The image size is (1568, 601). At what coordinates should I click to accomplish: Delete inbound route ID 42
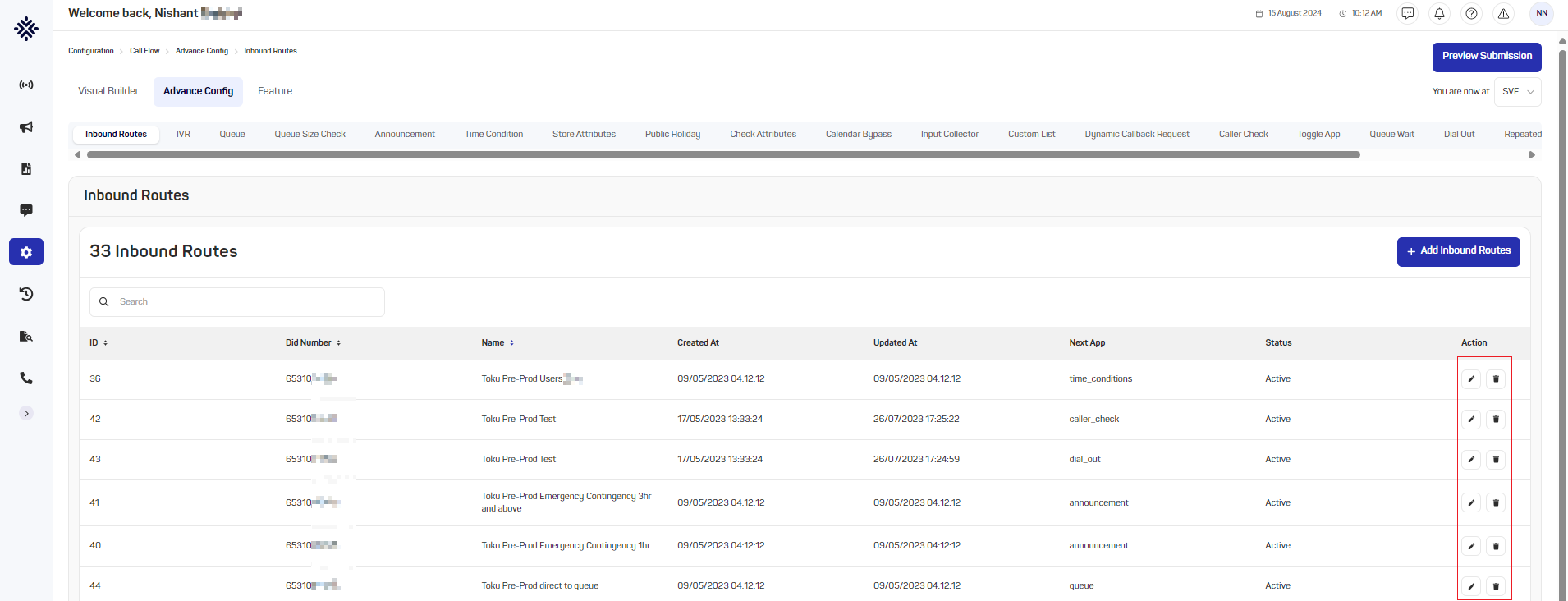tap(1496, 419)
